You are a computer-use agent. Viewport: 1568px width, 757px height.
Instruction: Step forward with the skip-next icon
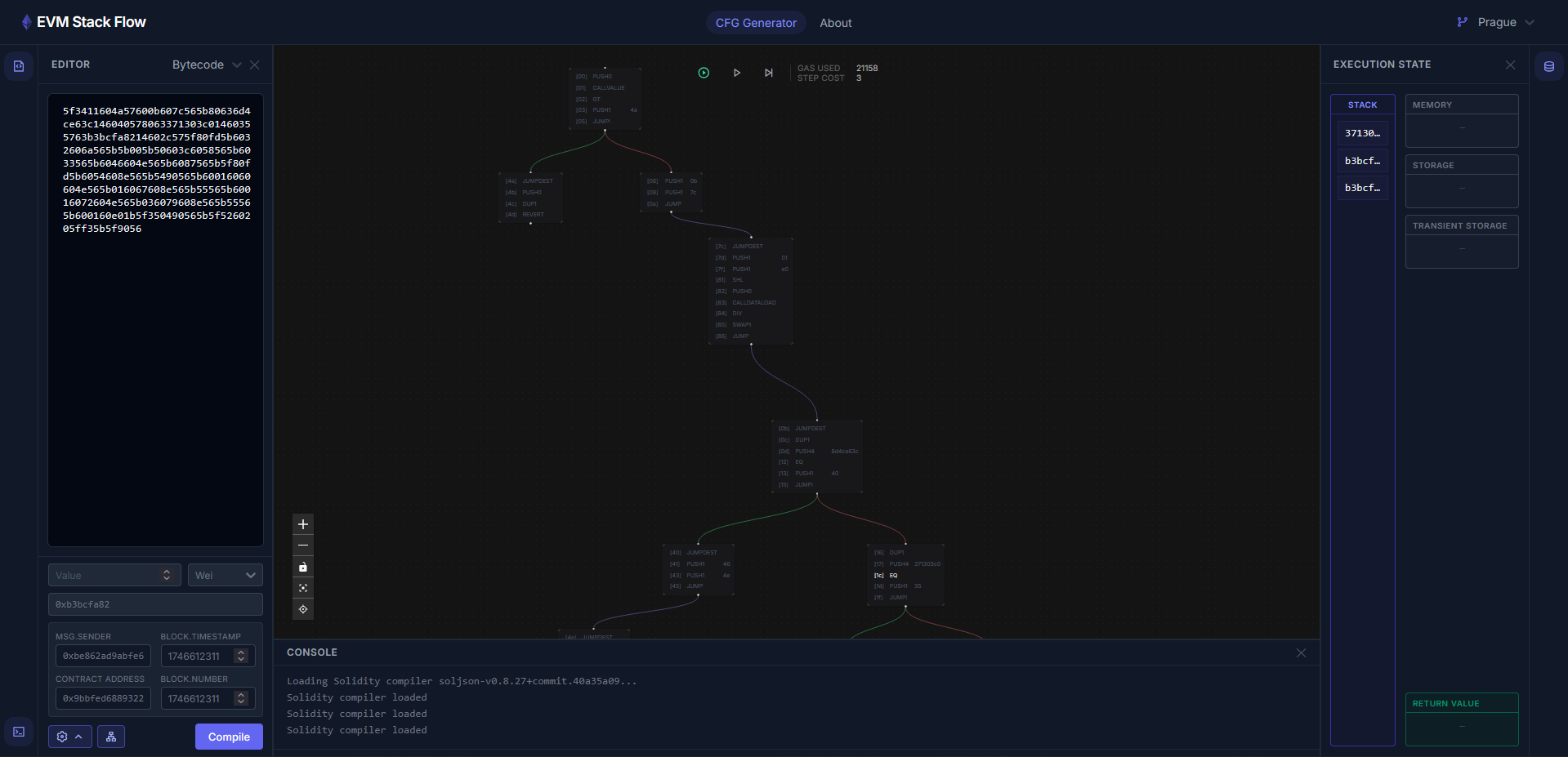768,73
